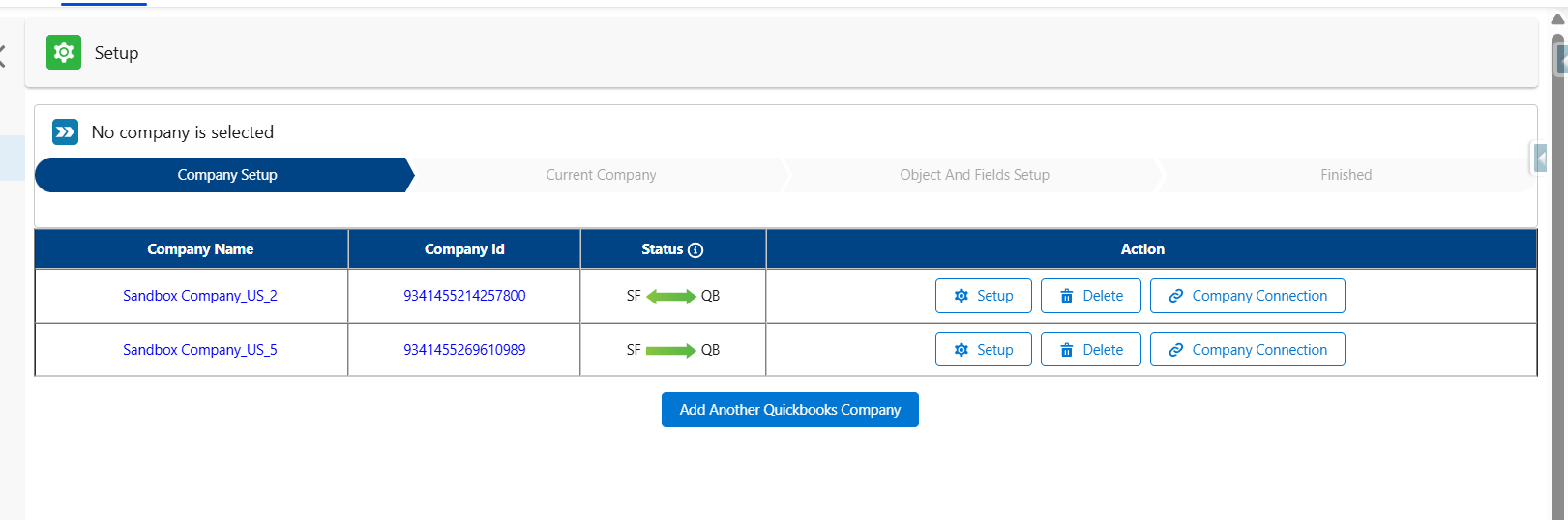1568x520 pixels.
Task: Open company ID 9341455269610989 link
Action: pyautogui.click(x=464, y=350)
